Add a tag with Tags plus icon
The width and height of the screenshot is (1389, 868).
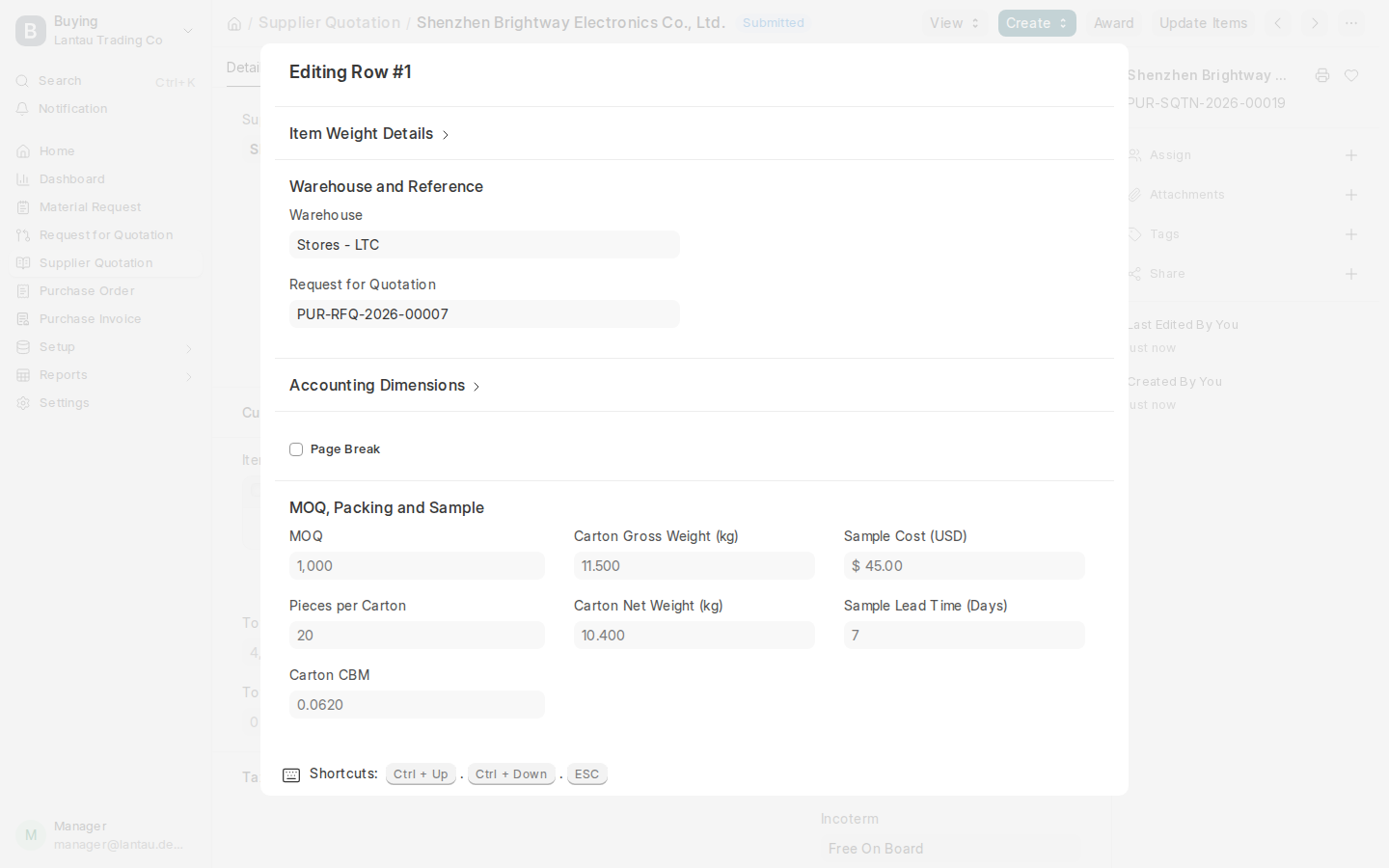[x=1351, y=234]
